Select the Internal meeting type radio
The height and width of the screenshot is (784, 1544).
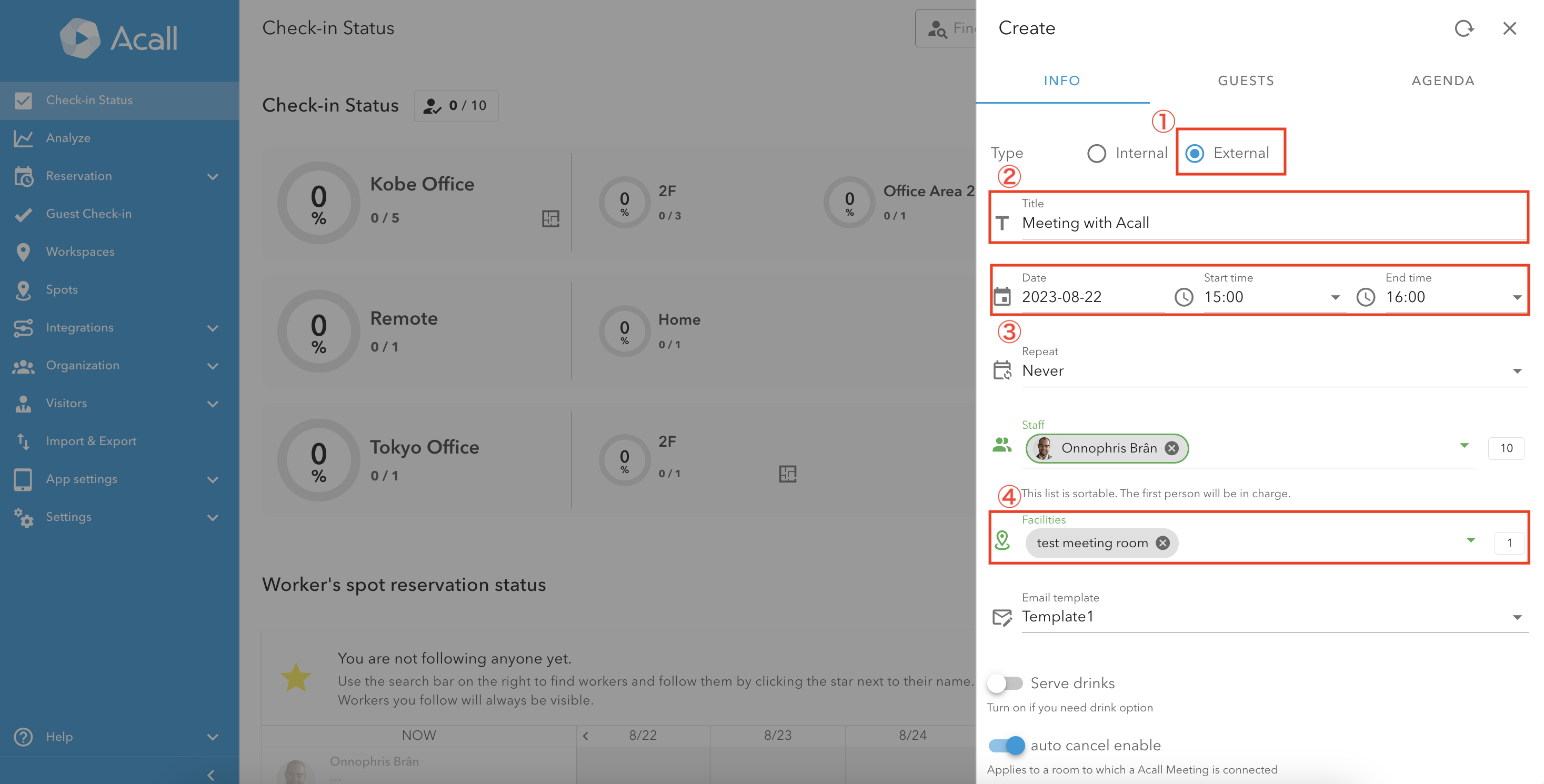(x=1097, y=153)
